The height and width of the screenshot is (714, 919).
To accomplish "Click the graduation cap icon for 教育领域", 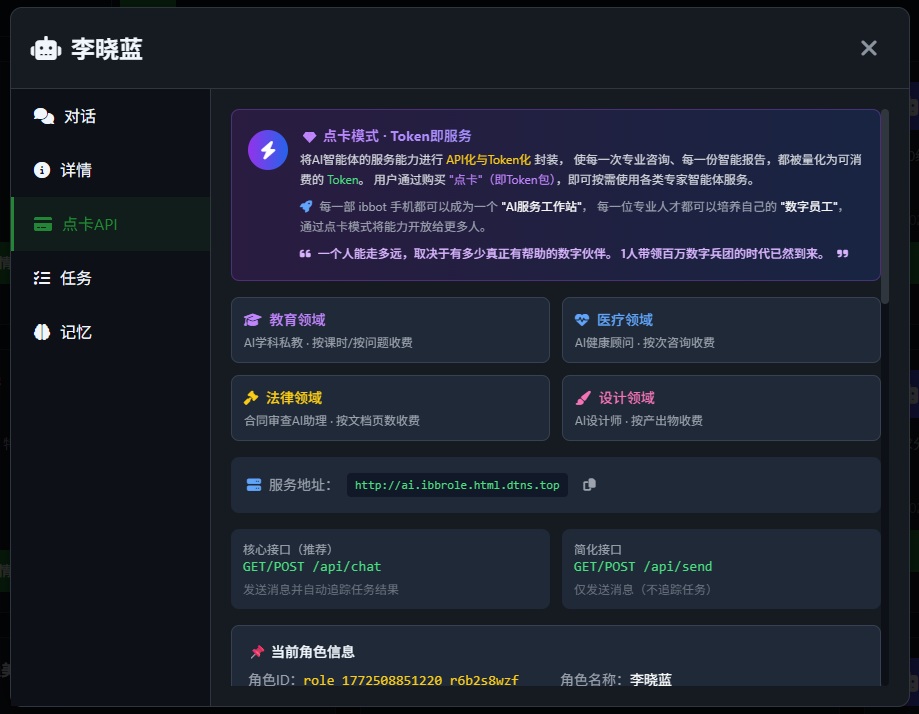I will pyautogui.click(x=252, y=320).
